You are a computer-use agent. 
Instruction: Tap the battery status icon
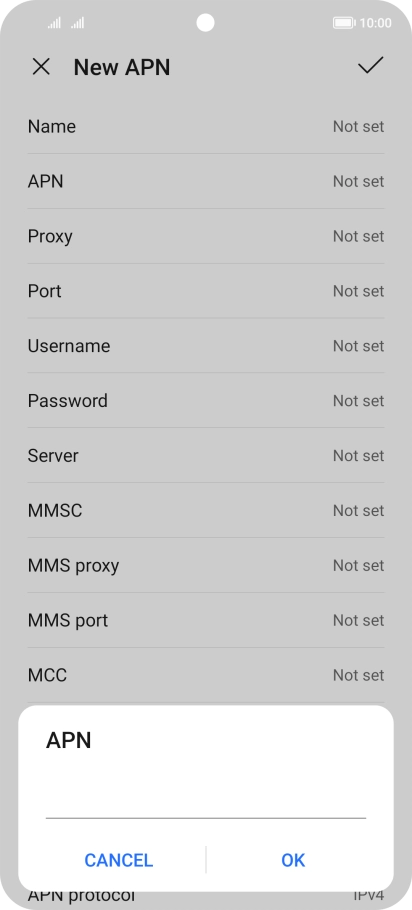point(344,23)
